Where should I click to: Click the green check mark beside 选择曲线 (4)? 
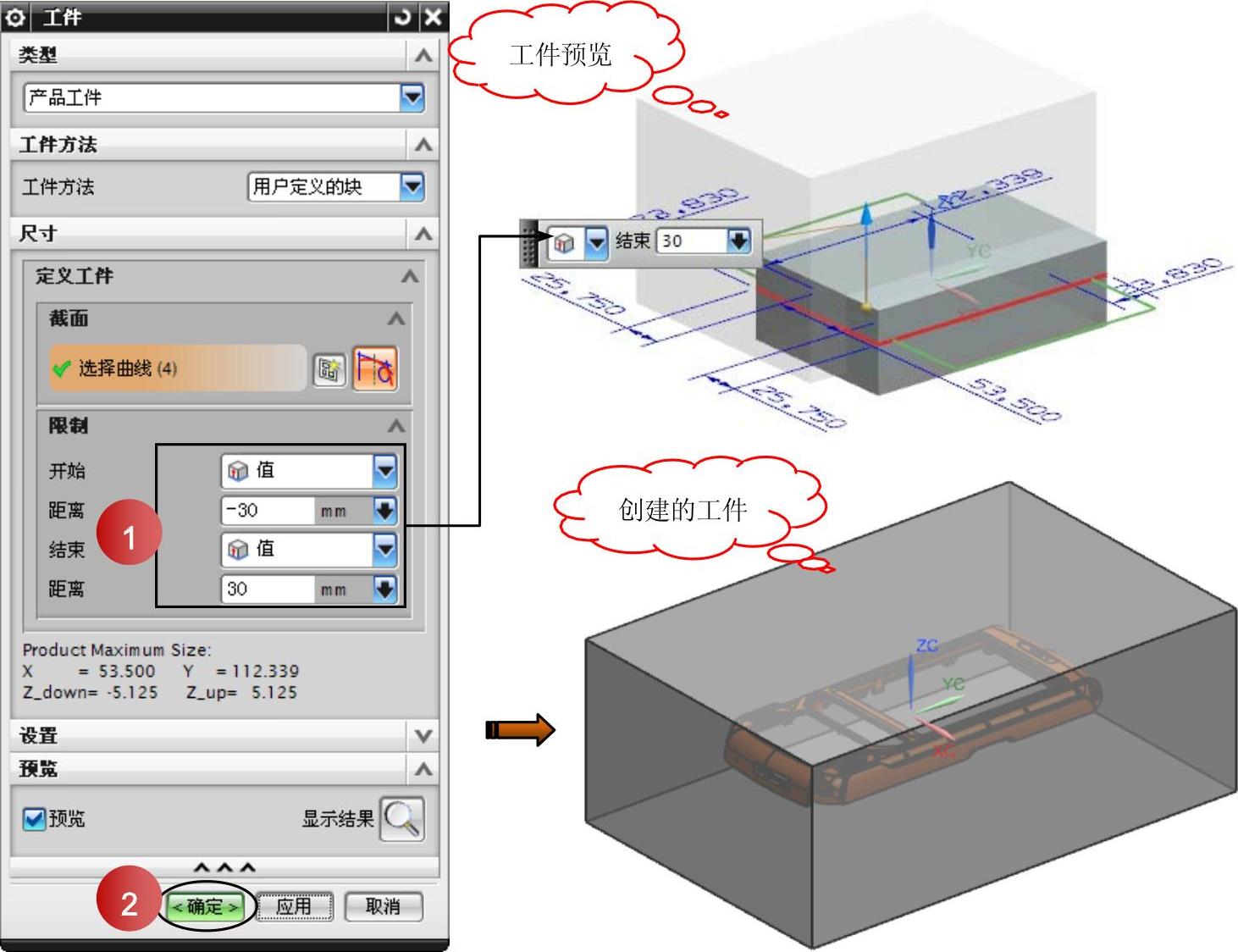click(61, 369)
